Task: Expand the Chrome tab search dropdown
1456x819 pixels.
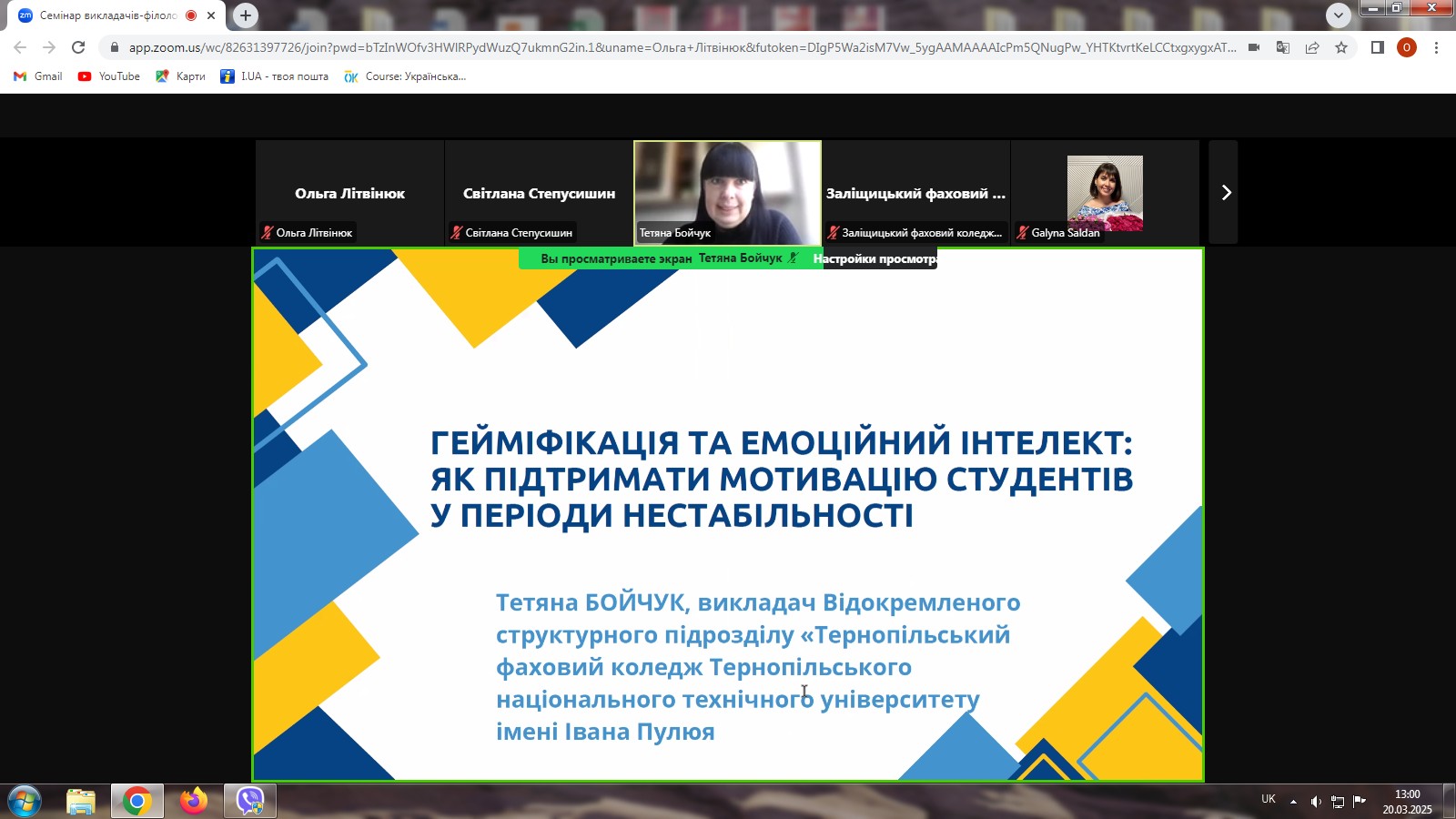Action: coord(1338,15)
